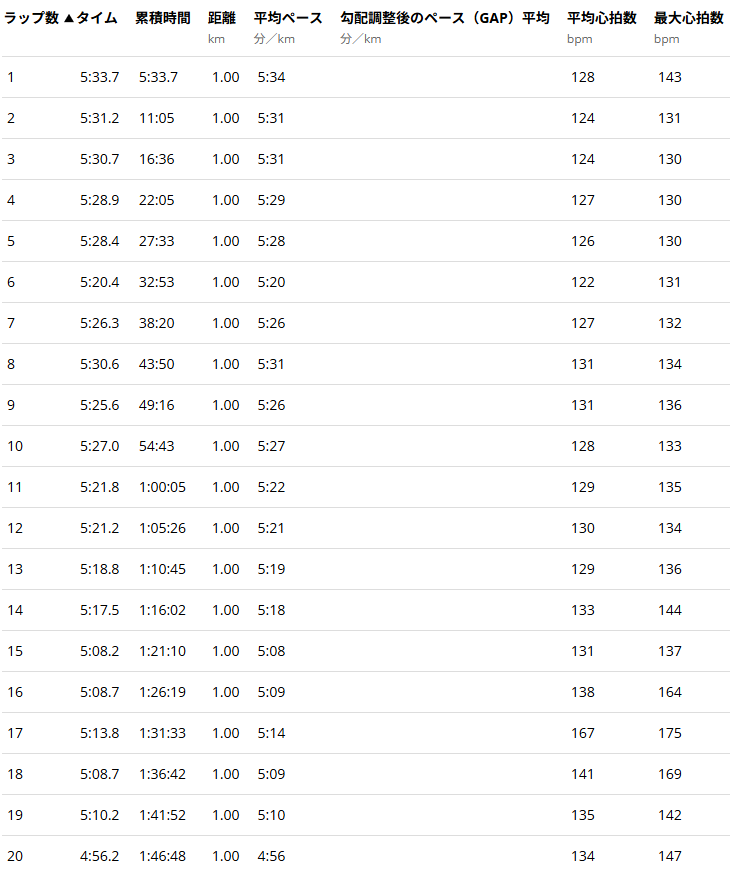Click the 最大心拍数 column header
This screenshot has height=874, width=730.
689,19
